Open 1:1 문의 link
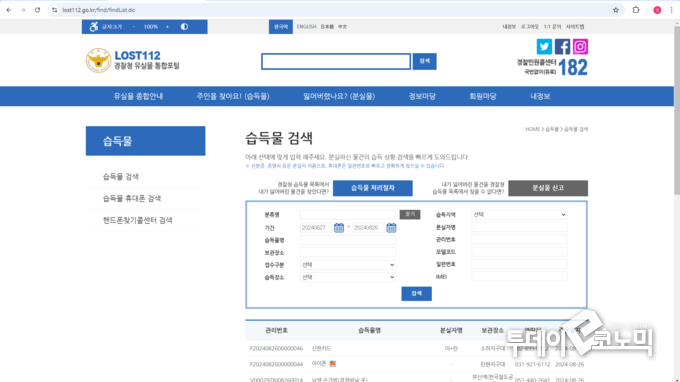The height and width of the screenshot is (382, 680). [552, 26]
